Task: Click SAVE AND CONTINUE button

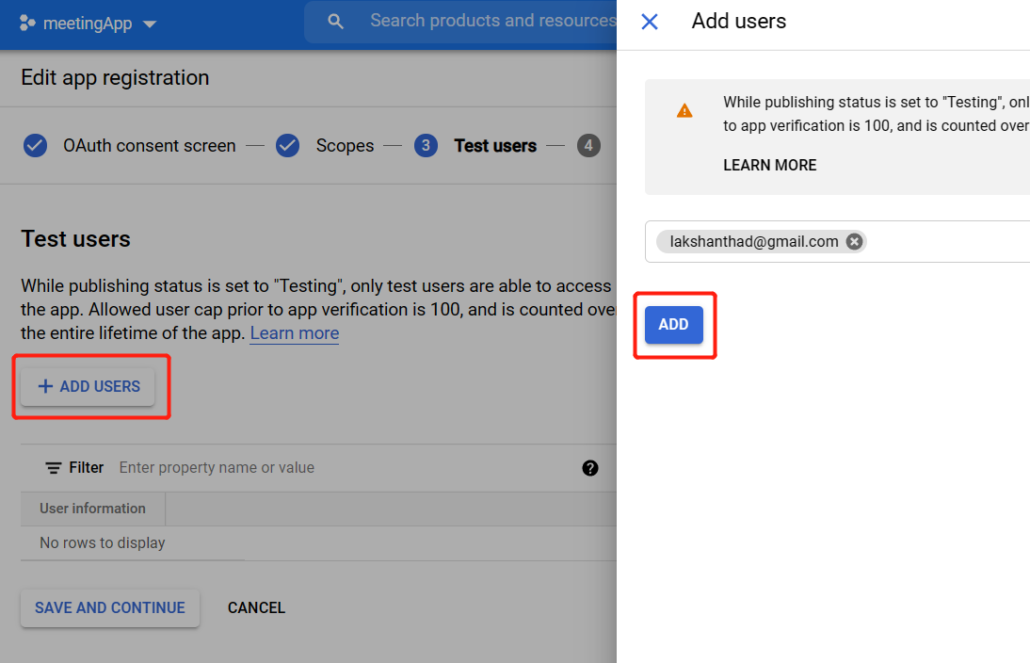Action: point(110,608)
